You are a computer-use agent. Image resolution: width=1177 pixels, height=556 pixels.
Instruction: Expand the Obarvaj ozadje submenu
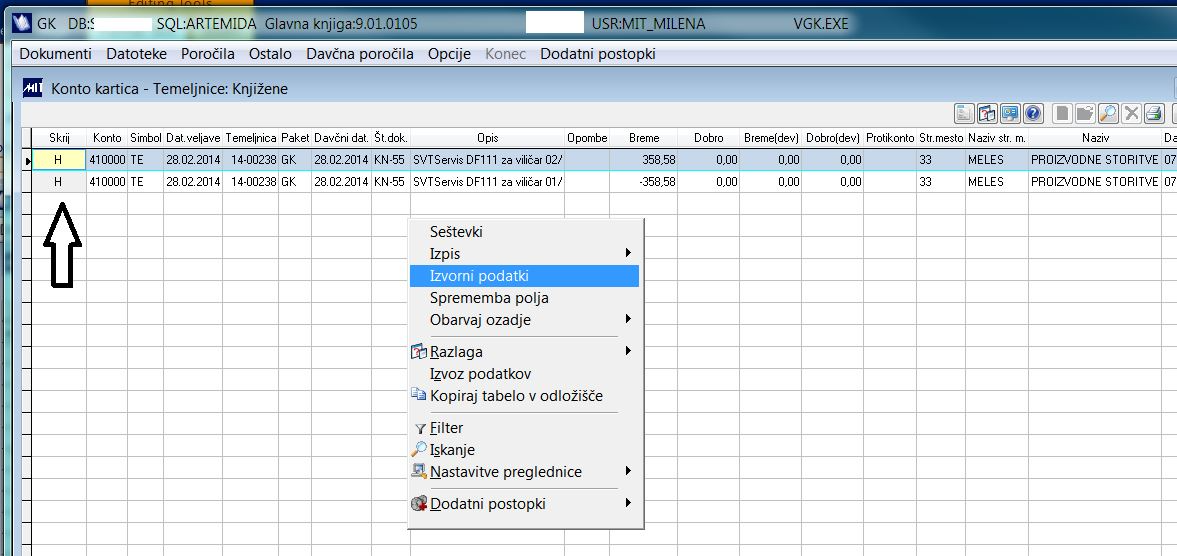pyautogui.click(x=628, y=320)
